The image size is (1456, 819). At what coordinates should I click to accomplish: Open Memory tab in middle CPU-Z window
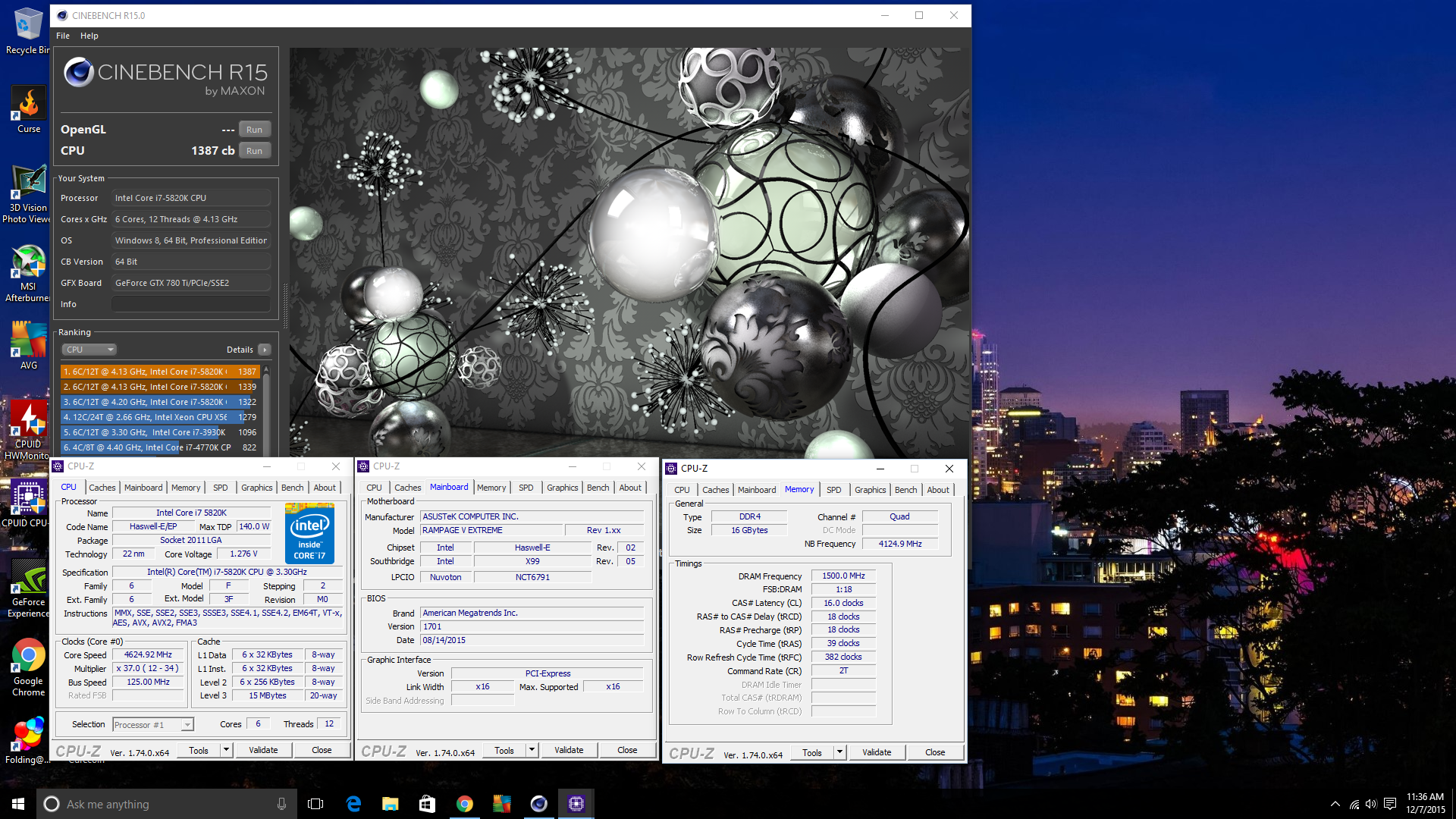pos(491,488)
